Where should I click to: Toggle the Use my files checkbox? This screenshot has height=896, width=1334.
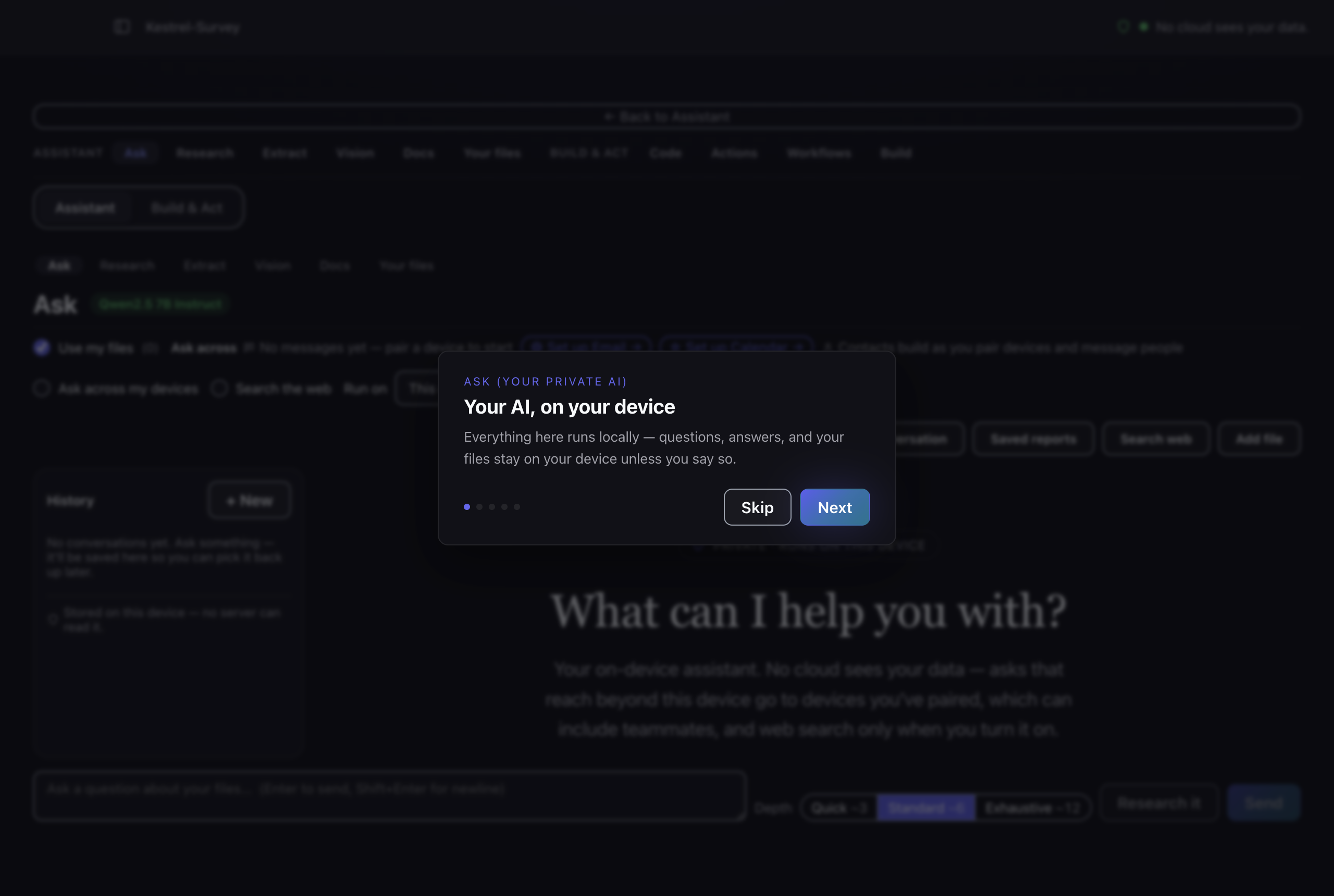(42, 347)
